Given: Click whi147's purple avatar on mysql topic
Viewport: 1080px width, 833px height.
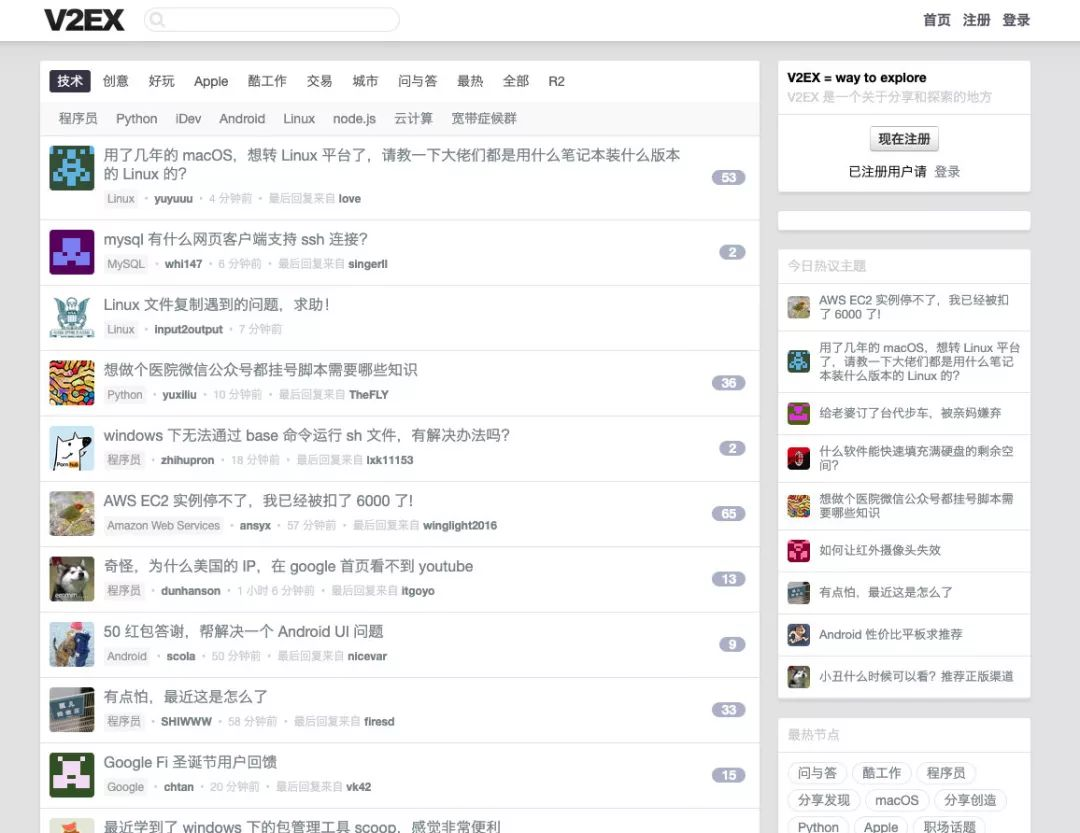Looking at the screenshot, I should click(x=72, y=252).
